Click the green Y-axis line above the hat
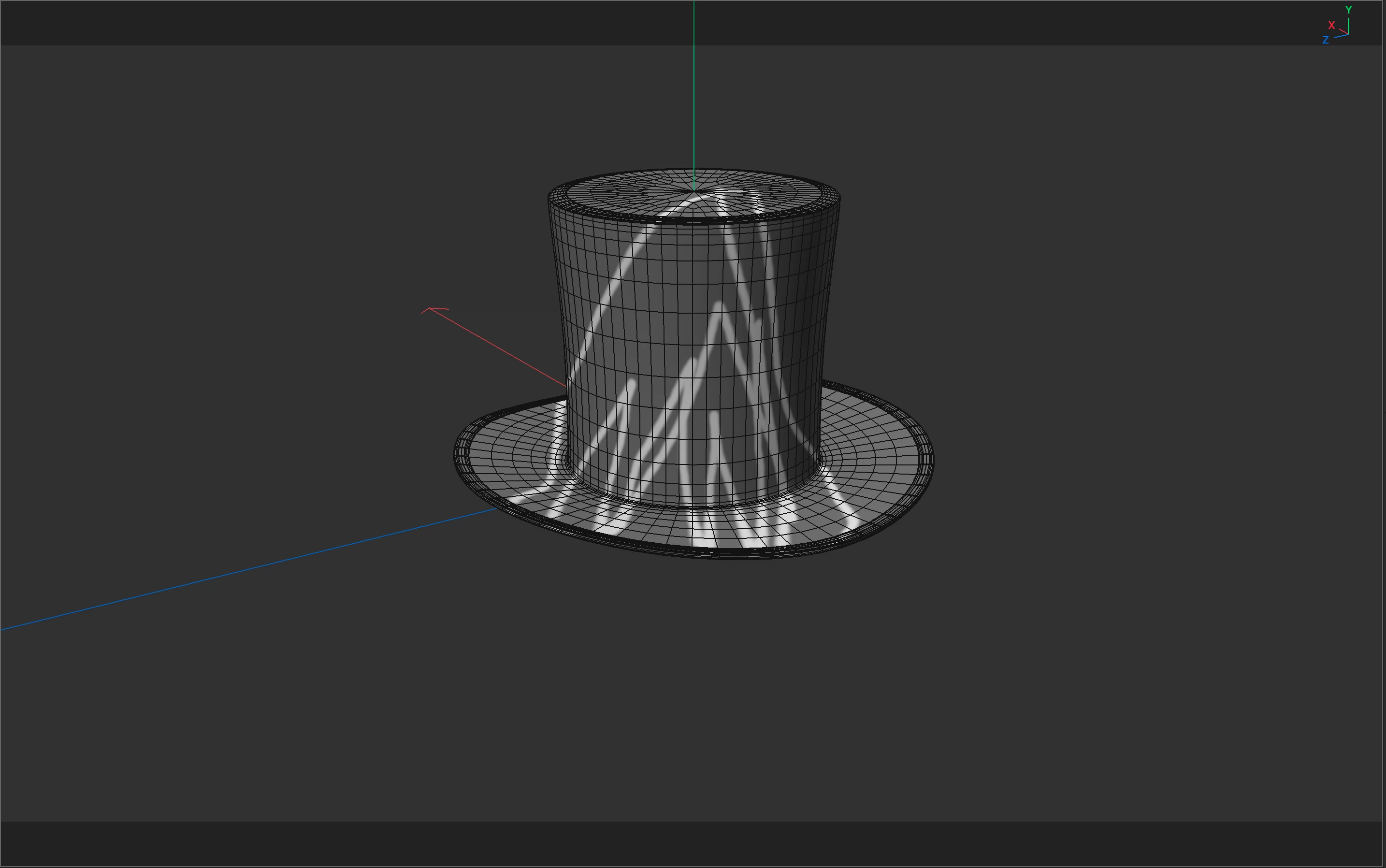1386x868 pixels. pos(694,86)
